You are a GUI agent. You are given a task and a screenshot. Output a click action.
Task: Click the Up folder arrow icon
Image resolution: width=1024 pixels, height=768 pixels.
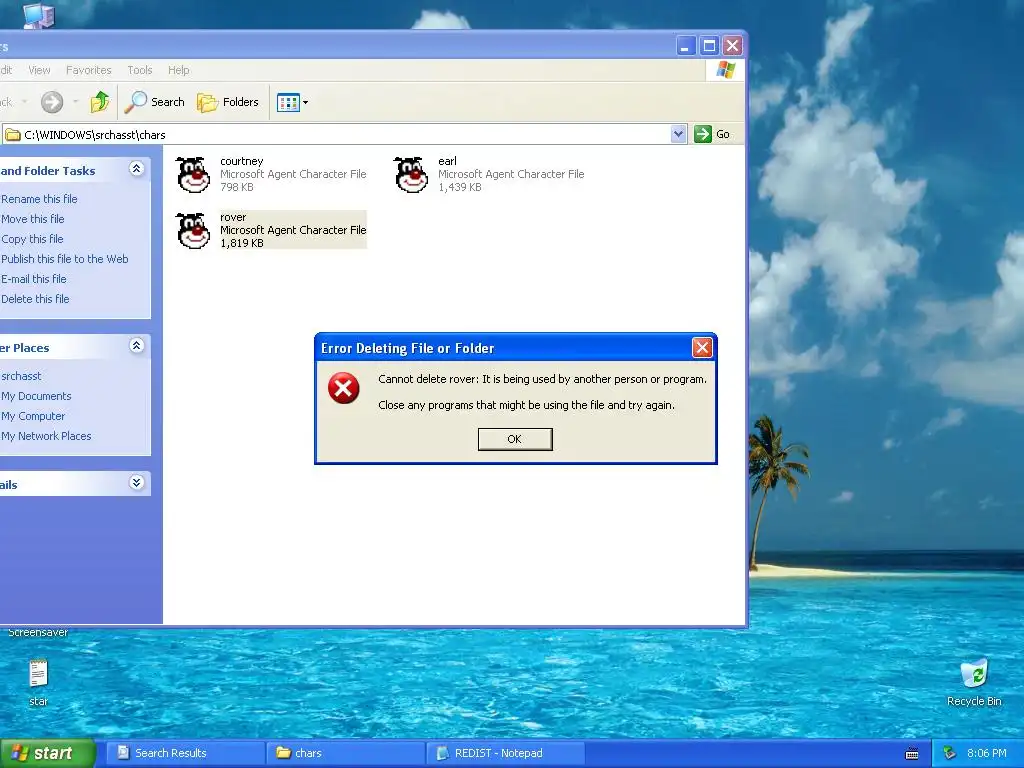click(100, 102)
